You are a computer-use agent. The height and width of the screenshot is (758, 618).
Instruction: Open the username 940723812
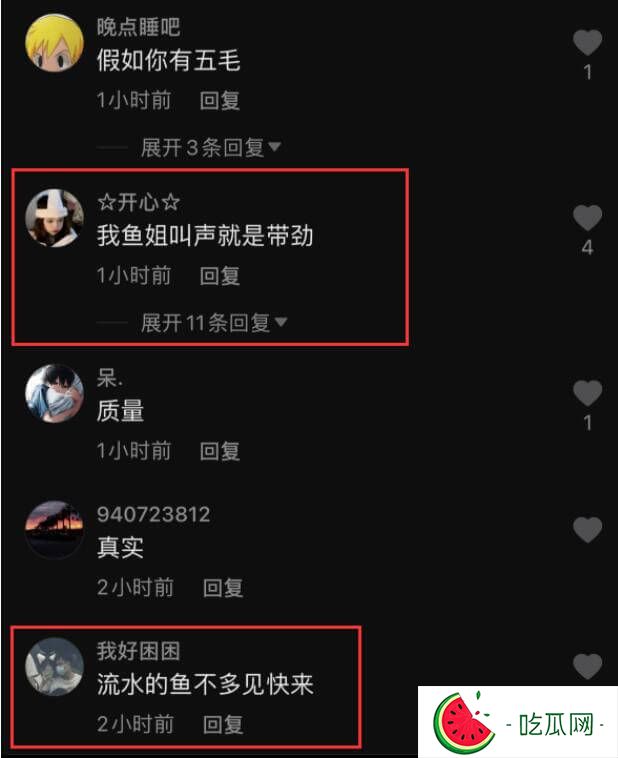click(153, 514)
